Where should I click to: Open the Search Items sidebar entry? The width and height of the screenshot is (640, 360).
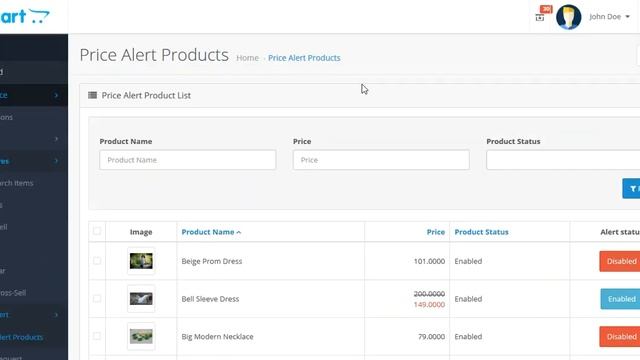pyautogui.click(x=17, y=183)
